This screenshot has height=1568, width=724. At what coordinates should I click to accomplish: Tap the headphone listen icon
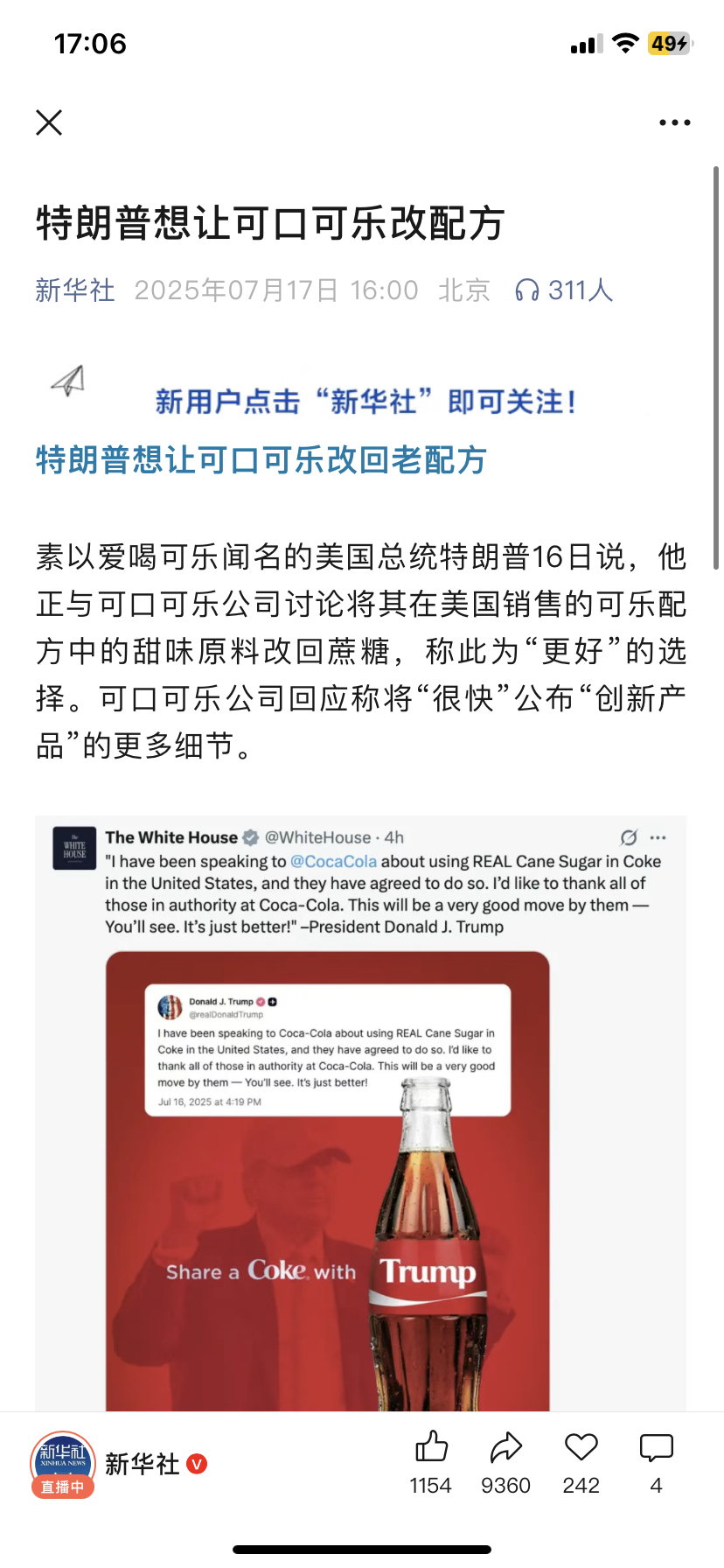pyautogui.click(x=527, y=290)
